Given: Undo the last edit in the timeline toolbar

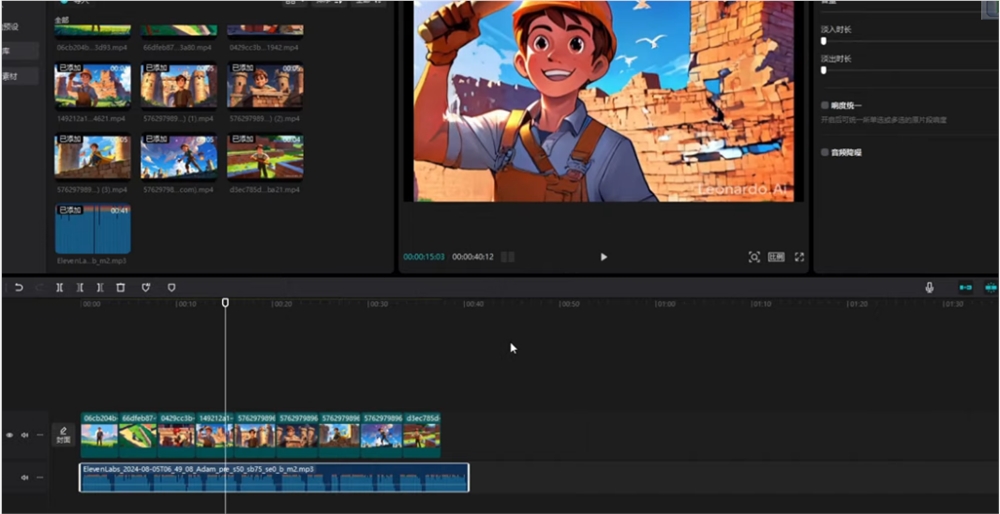Looking at the screenshot, I should pos(18,288).
